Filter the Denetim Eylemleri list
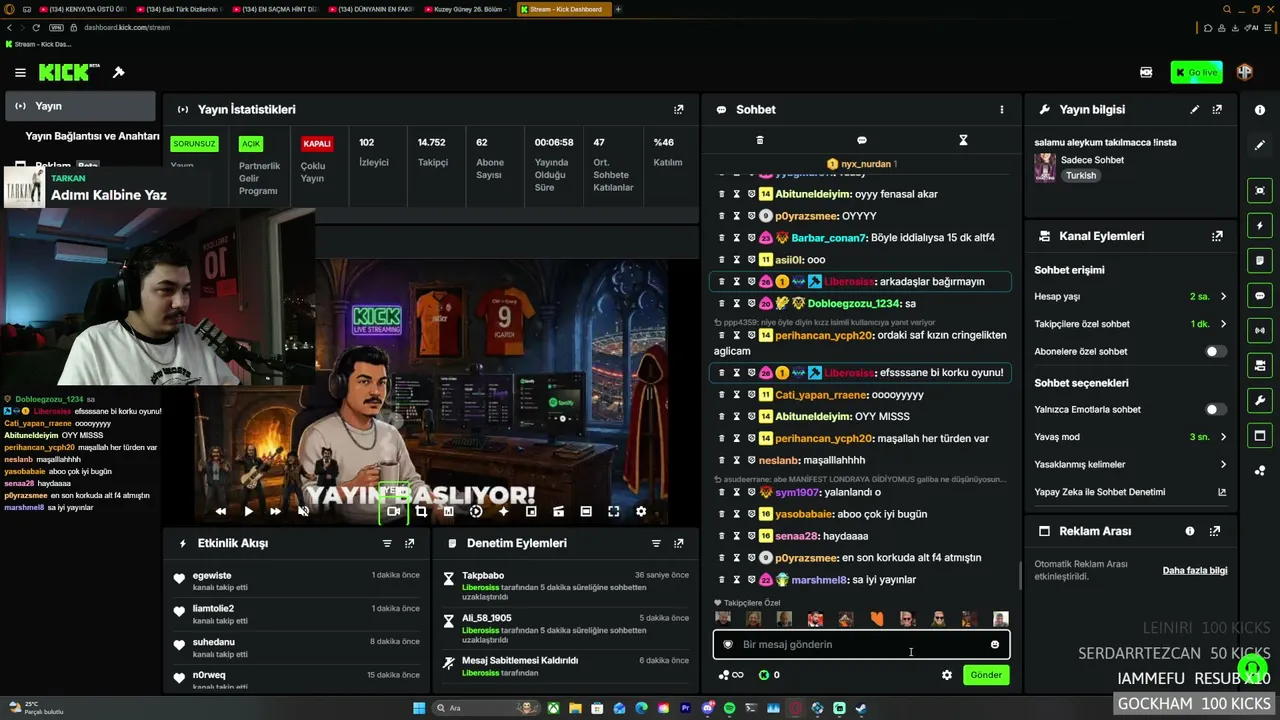Image resolution: width=1280 pixels, height=720 pixels. point(656,543)
